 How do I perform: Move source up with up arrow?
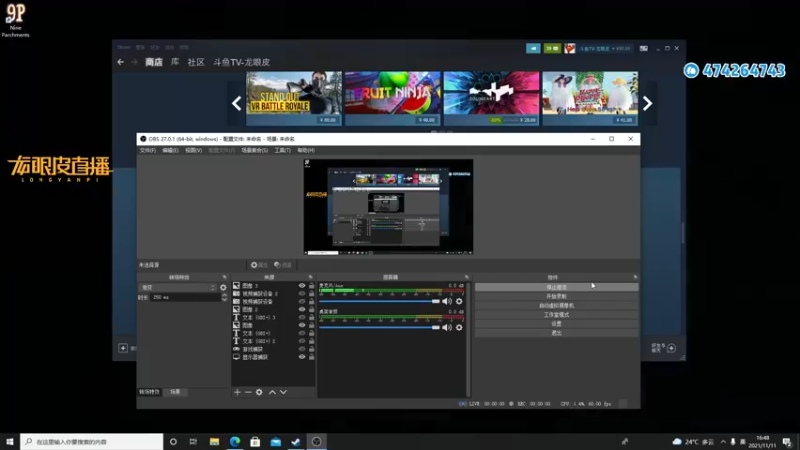click(x=272, y=392)
